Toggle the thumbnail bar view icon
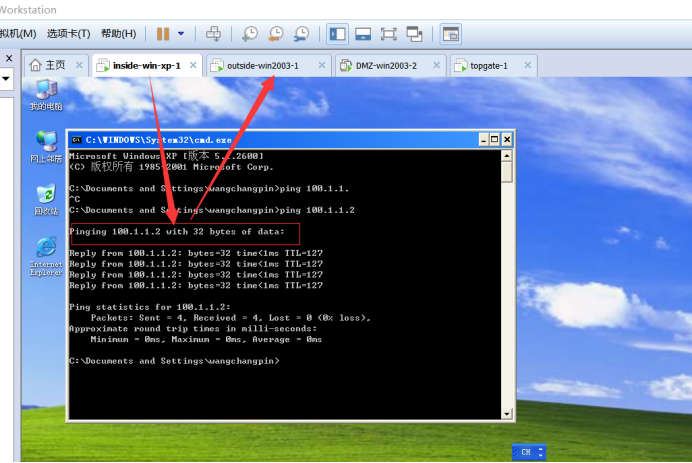The image size is (692, 463). (363, 34)
